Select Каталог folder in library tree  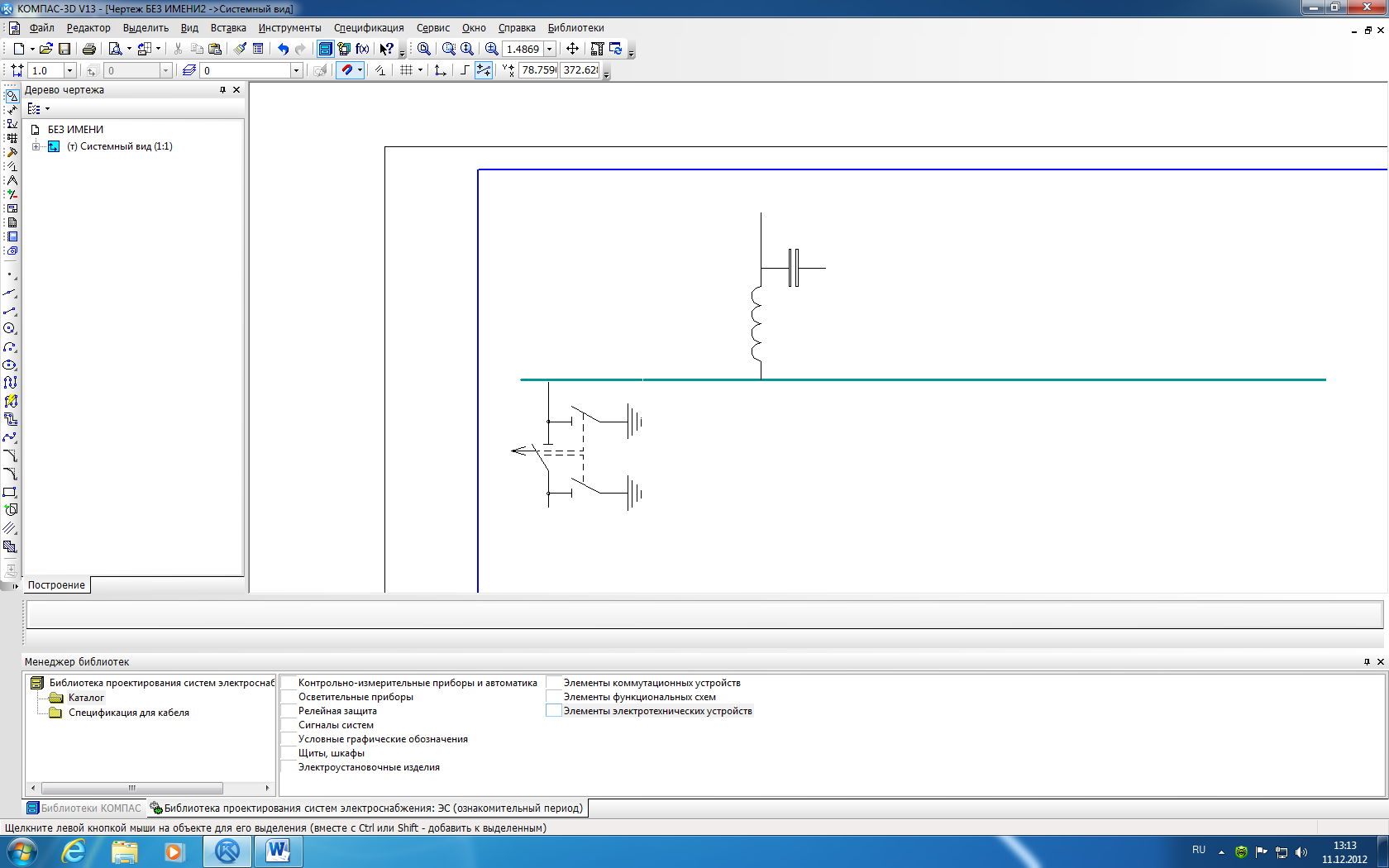[86, 698]
